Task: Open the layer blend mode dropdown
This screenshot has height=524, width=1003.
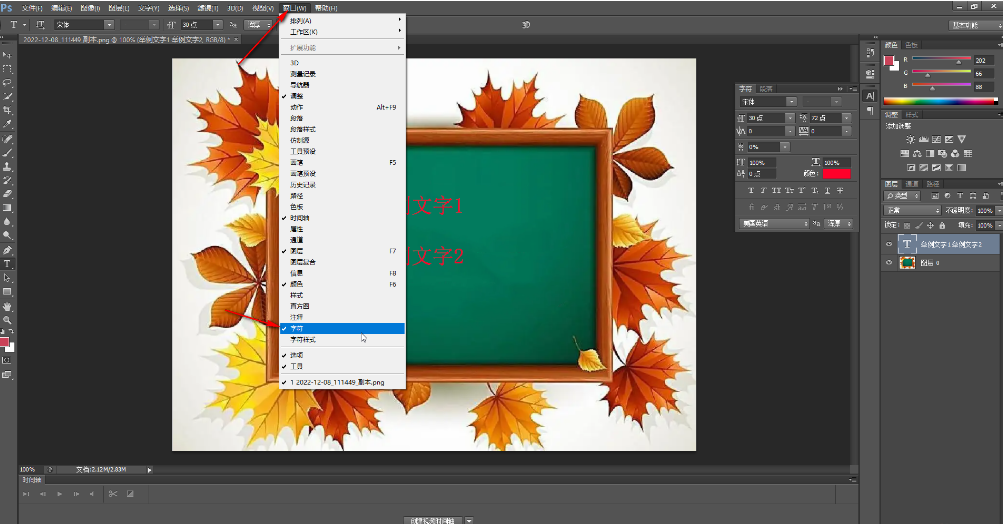Action: [x=911, y=211]
